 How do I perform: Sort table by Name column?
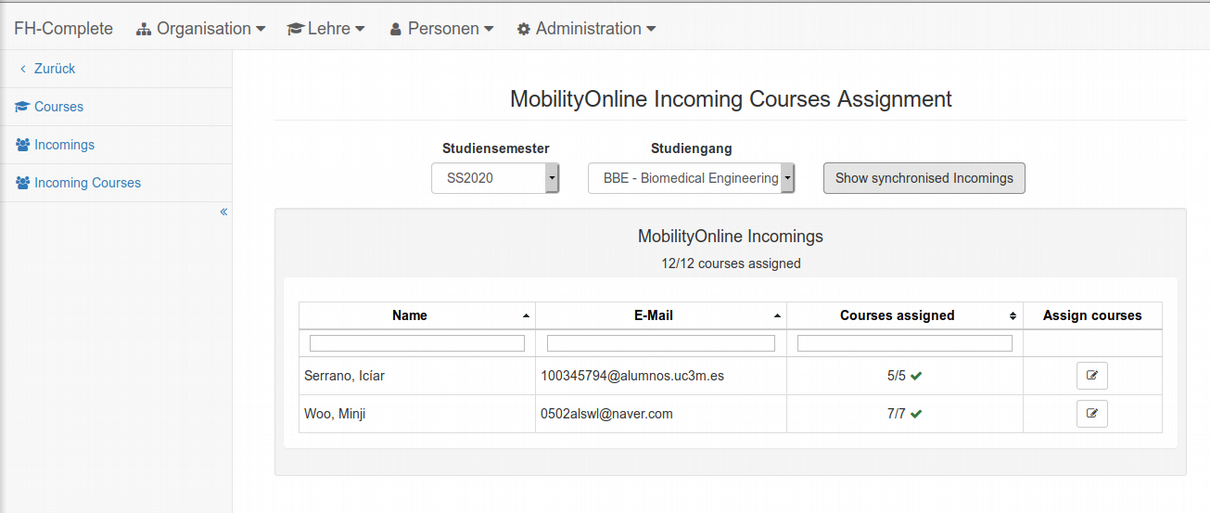coord(417,315)
